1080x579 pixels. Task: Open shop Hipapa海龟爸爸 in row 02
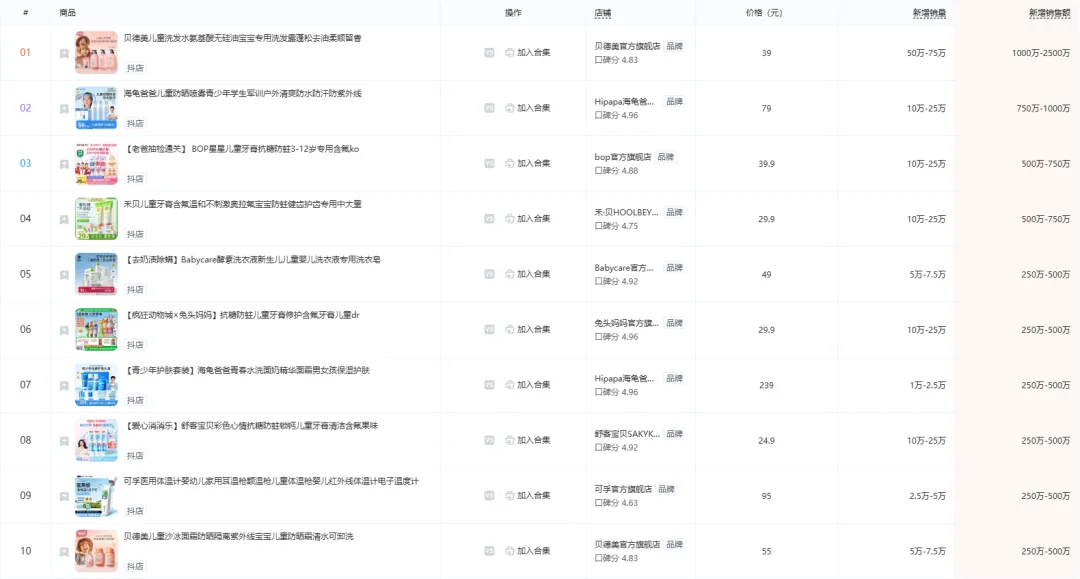point(624,101)
